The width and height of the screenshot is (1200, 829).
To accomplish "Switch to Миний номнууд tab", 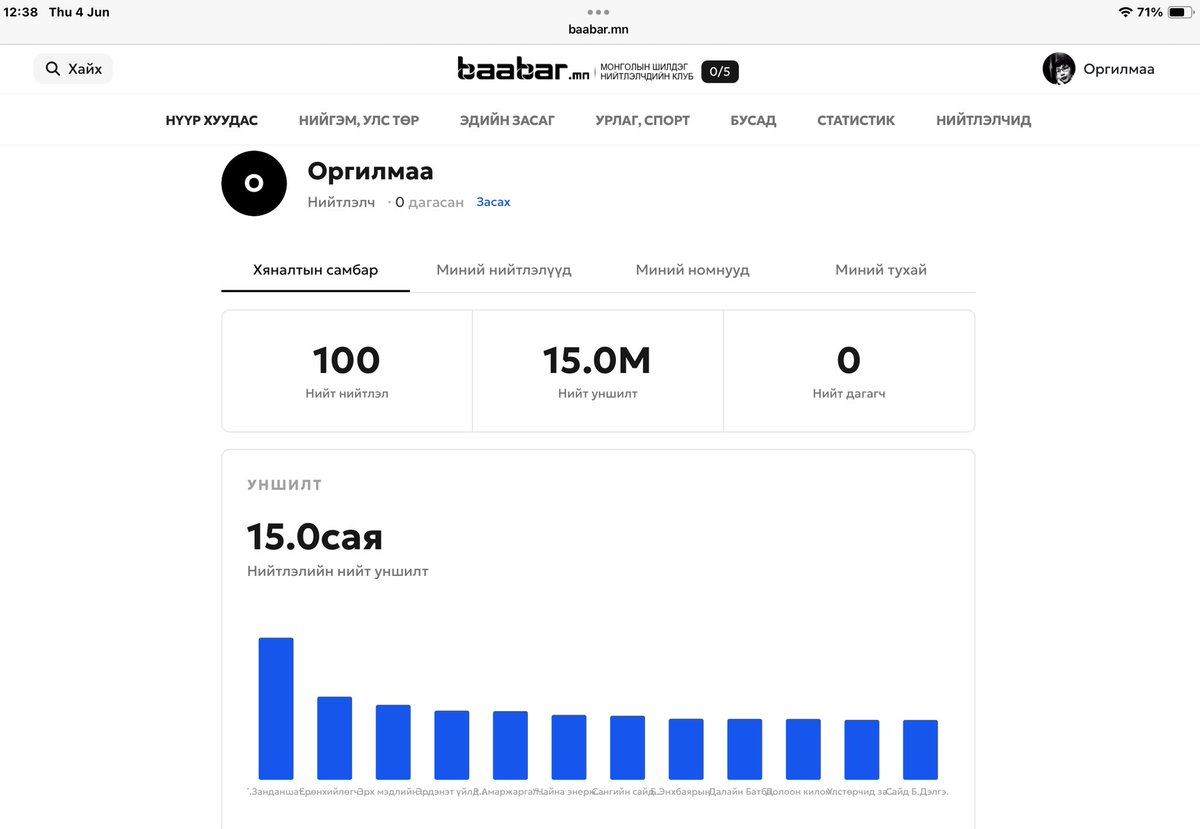I will pyautogui.click(x=693, y=270).
